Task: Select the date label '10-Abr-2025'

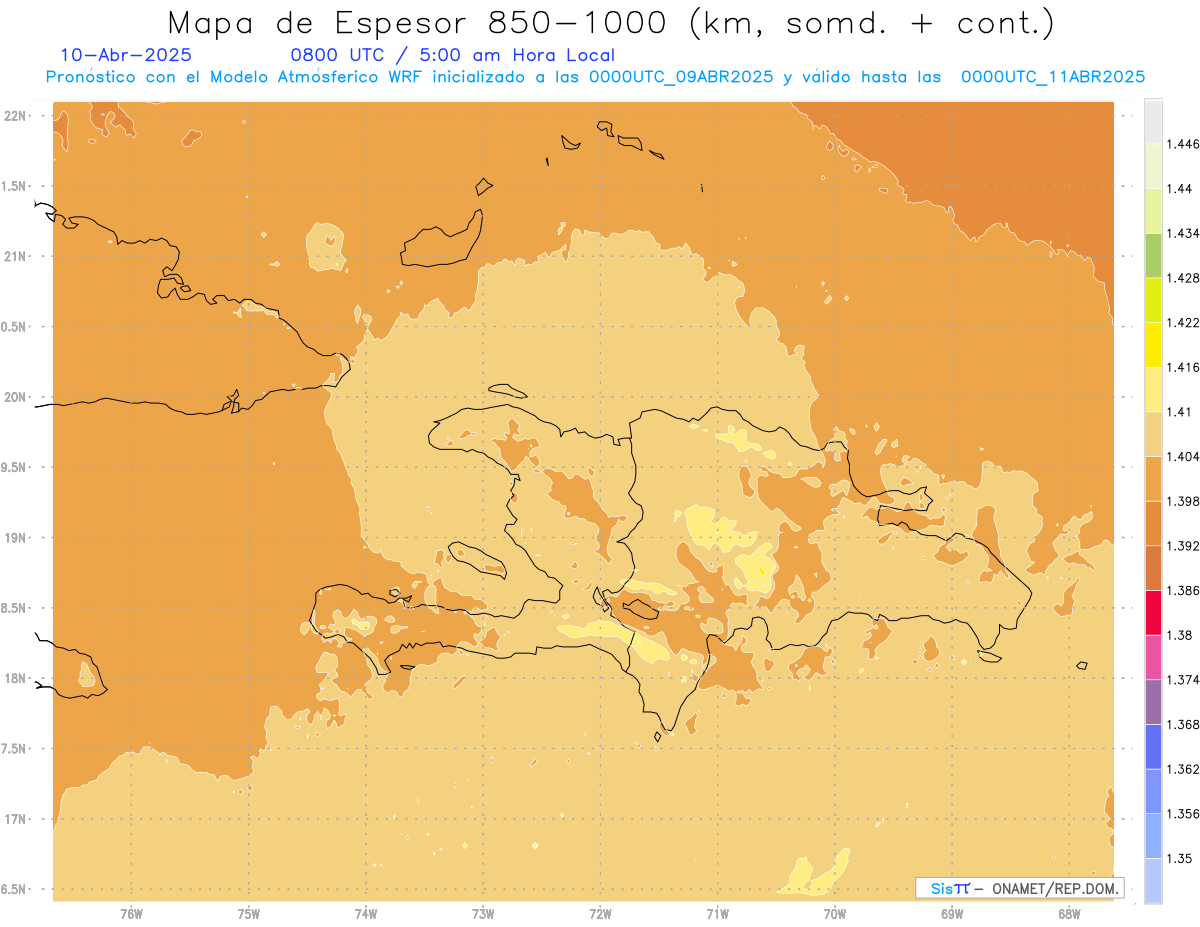Action: coord(126,55)
